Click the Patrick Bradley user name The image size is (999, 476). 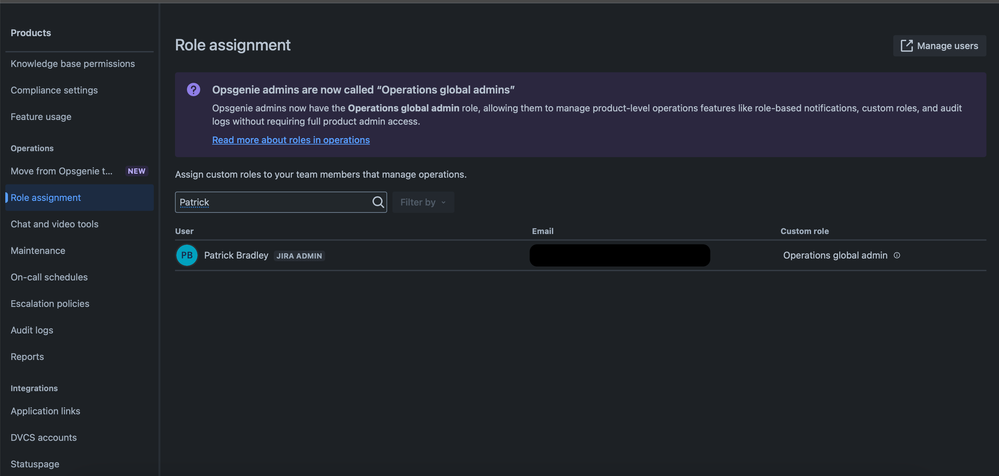tap(236, 256)
